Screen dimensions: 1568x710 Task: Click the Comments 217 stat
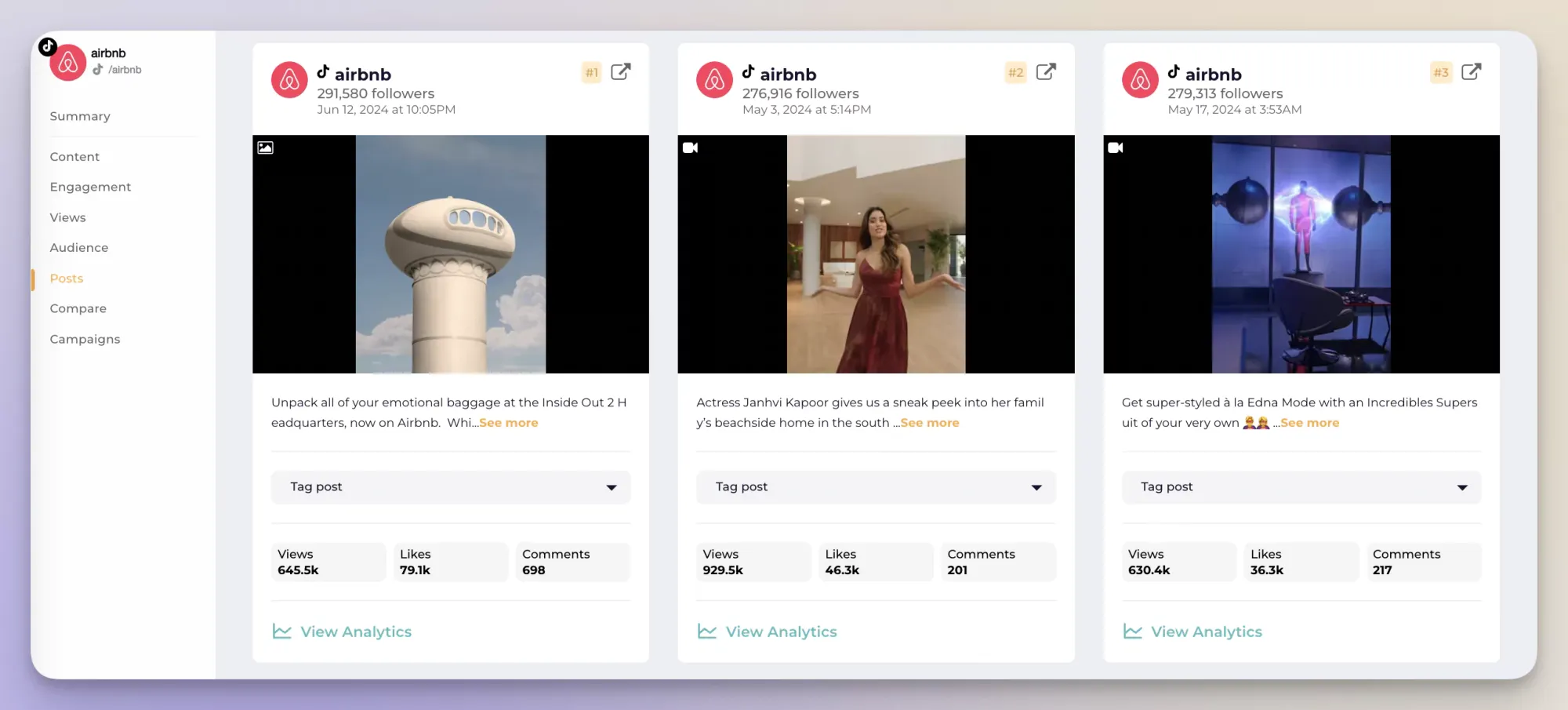[x=1424, y=562]
